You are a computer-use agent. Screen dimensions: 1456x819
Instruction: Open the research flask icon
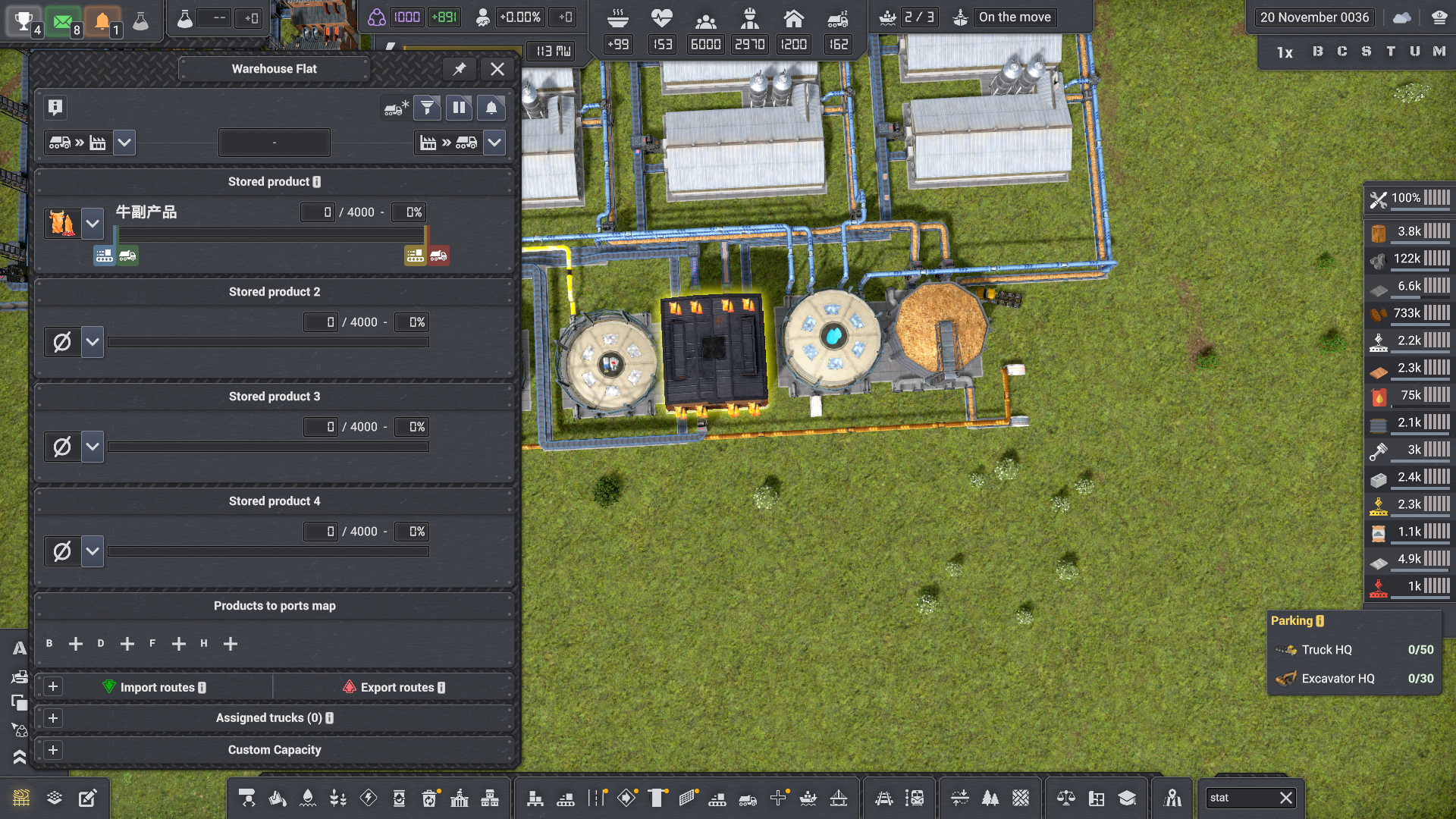(141, 20)
